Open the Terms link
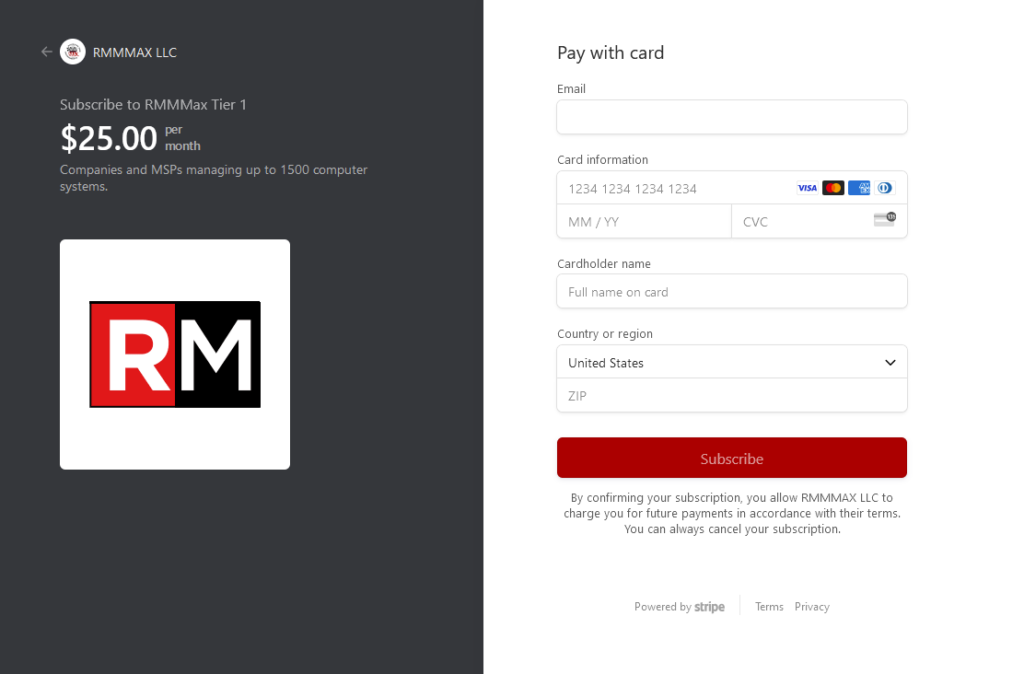 tap(769, 607)
